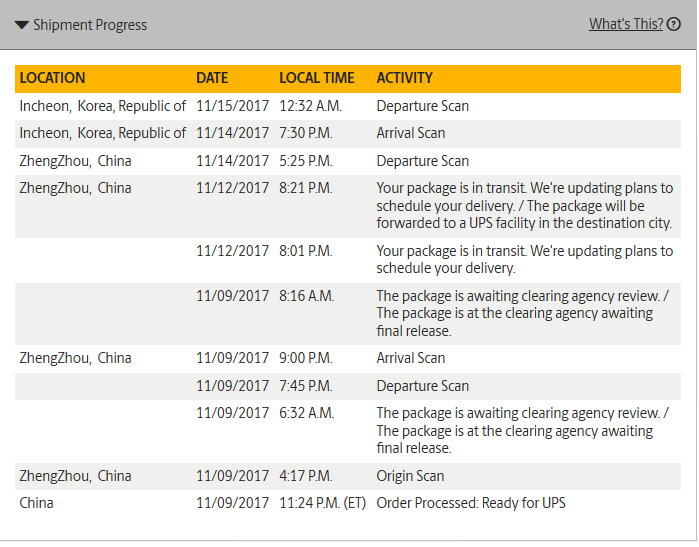This screenshot has width=699, height=547.
Task: Open the What's This? link
Action: (x=626, y=24)
